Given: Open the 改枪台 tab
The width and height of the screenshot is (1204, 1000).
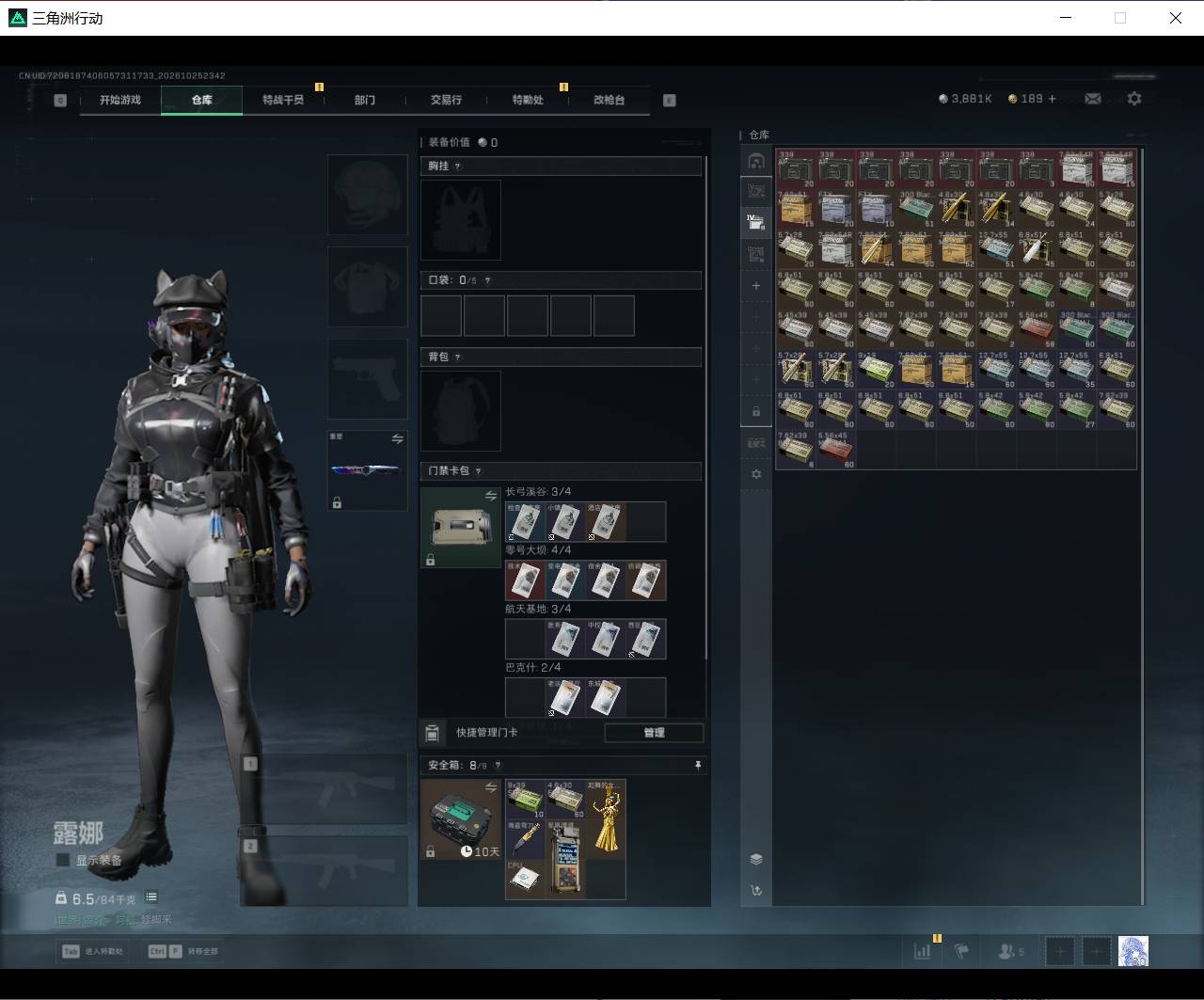Looking at the screenshot, I should tap(609, 100).
